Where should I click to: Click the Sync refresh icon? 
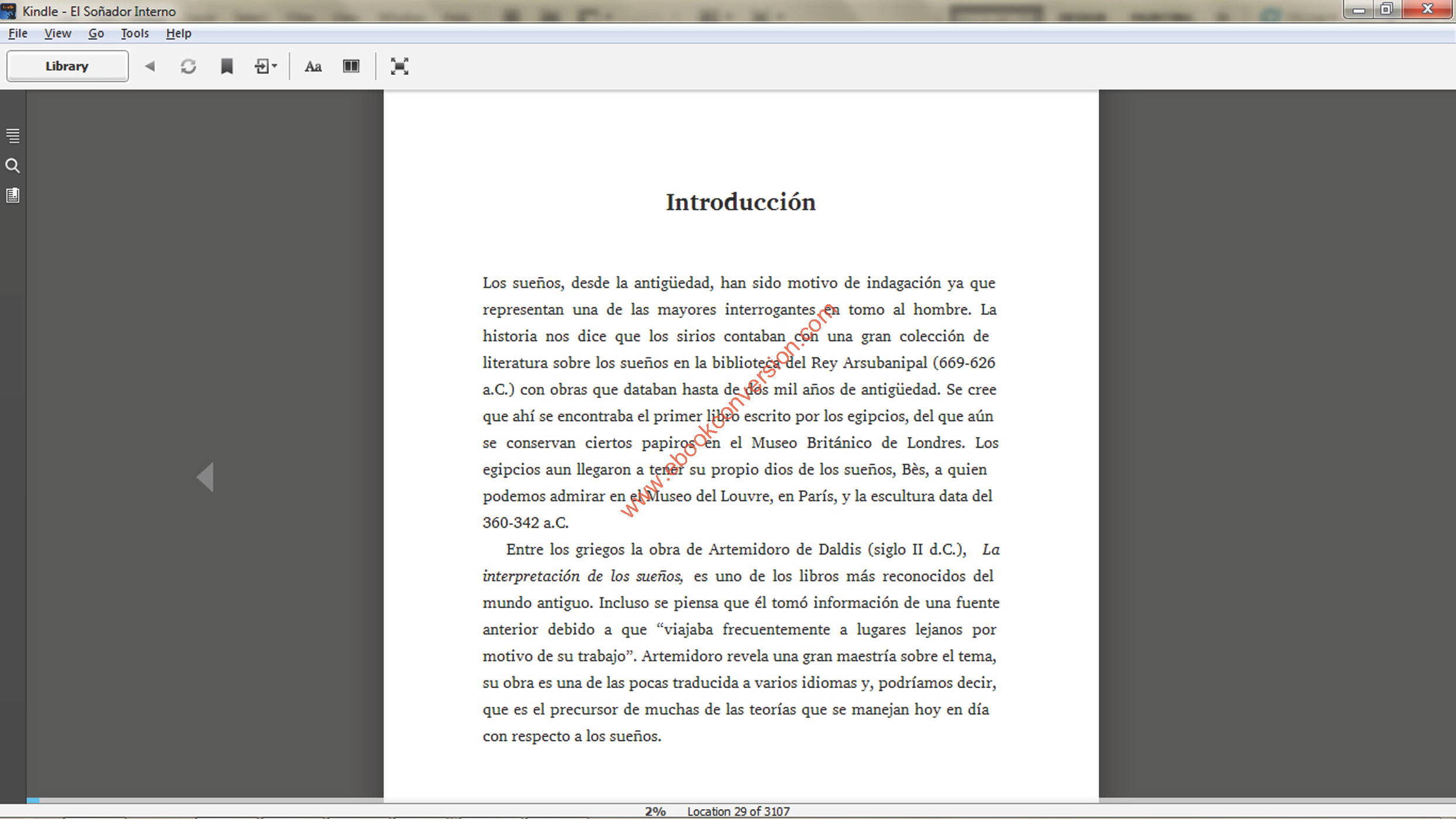click(188, 66)
